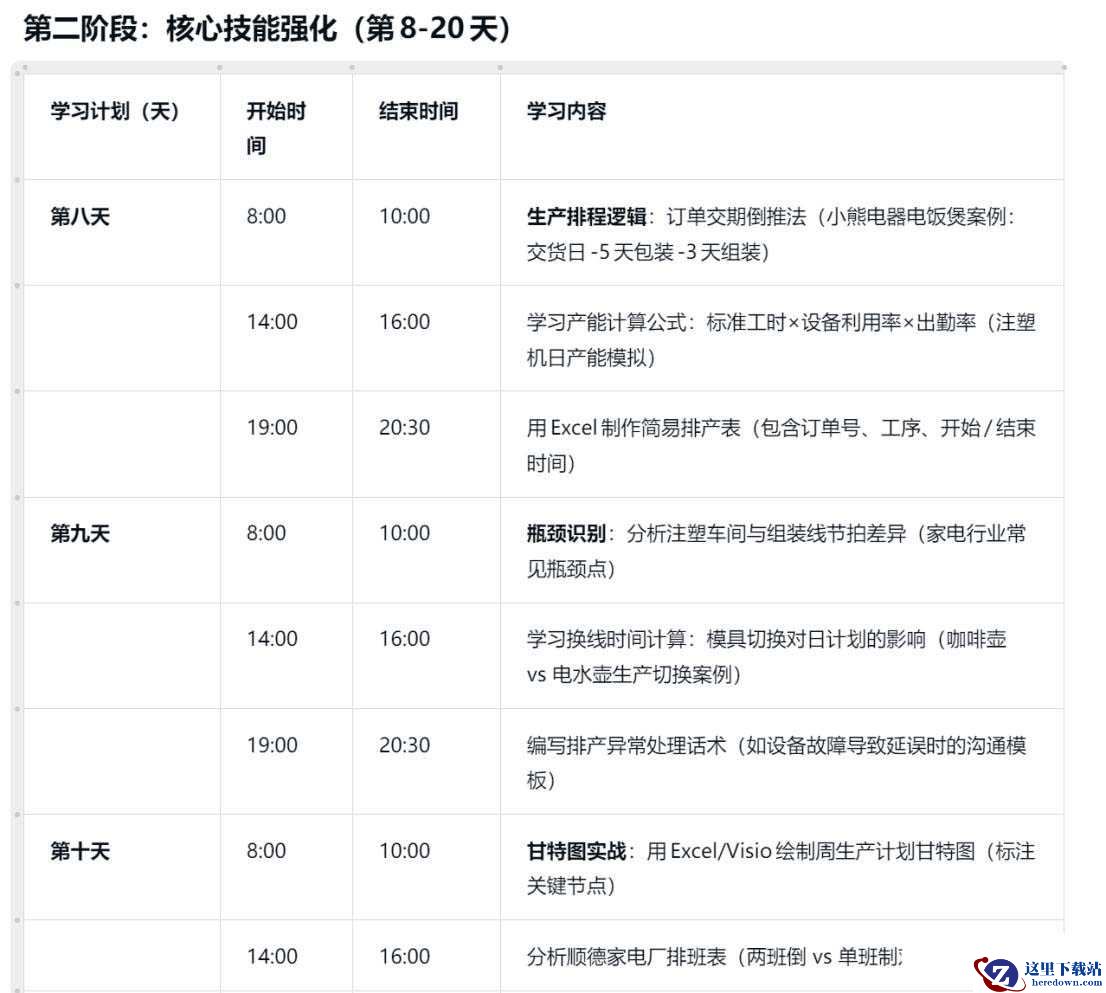
Task: Click the 学习产能计算公式 content cell
Action: point(781,340)
